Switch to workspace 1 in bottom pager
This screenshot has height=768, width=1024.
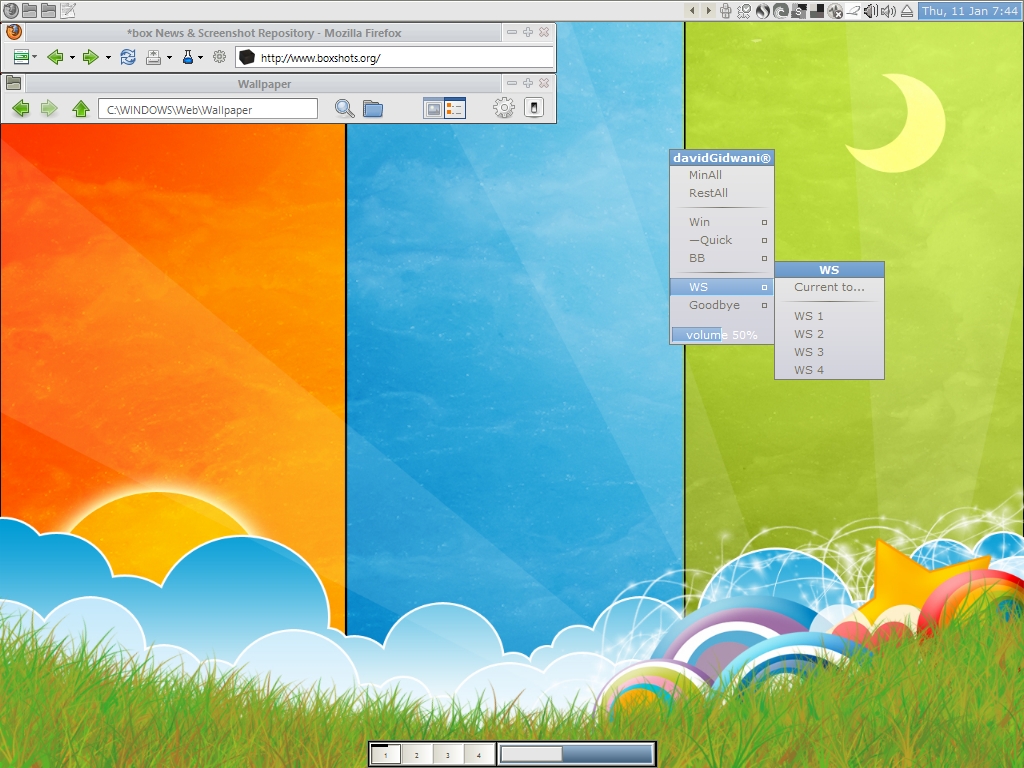tap(385, 754)
